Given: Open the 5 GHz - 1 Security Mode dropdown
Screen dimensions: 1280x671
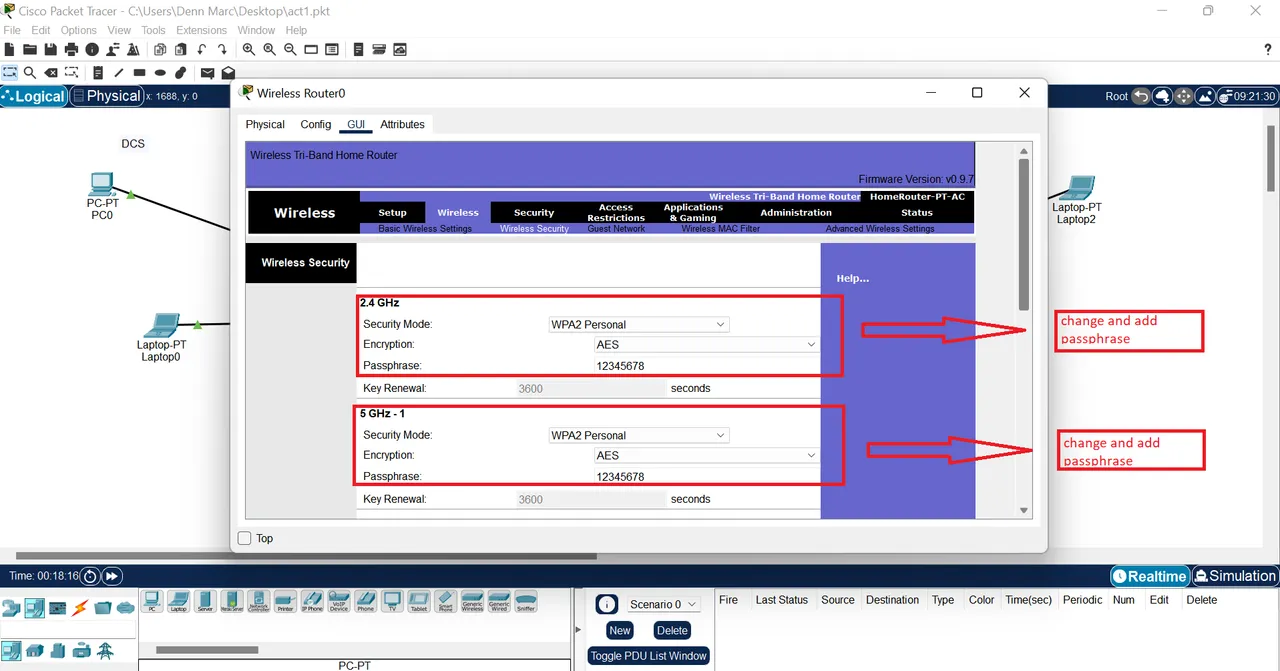Looking at the screenshot, I should (639, 435).
